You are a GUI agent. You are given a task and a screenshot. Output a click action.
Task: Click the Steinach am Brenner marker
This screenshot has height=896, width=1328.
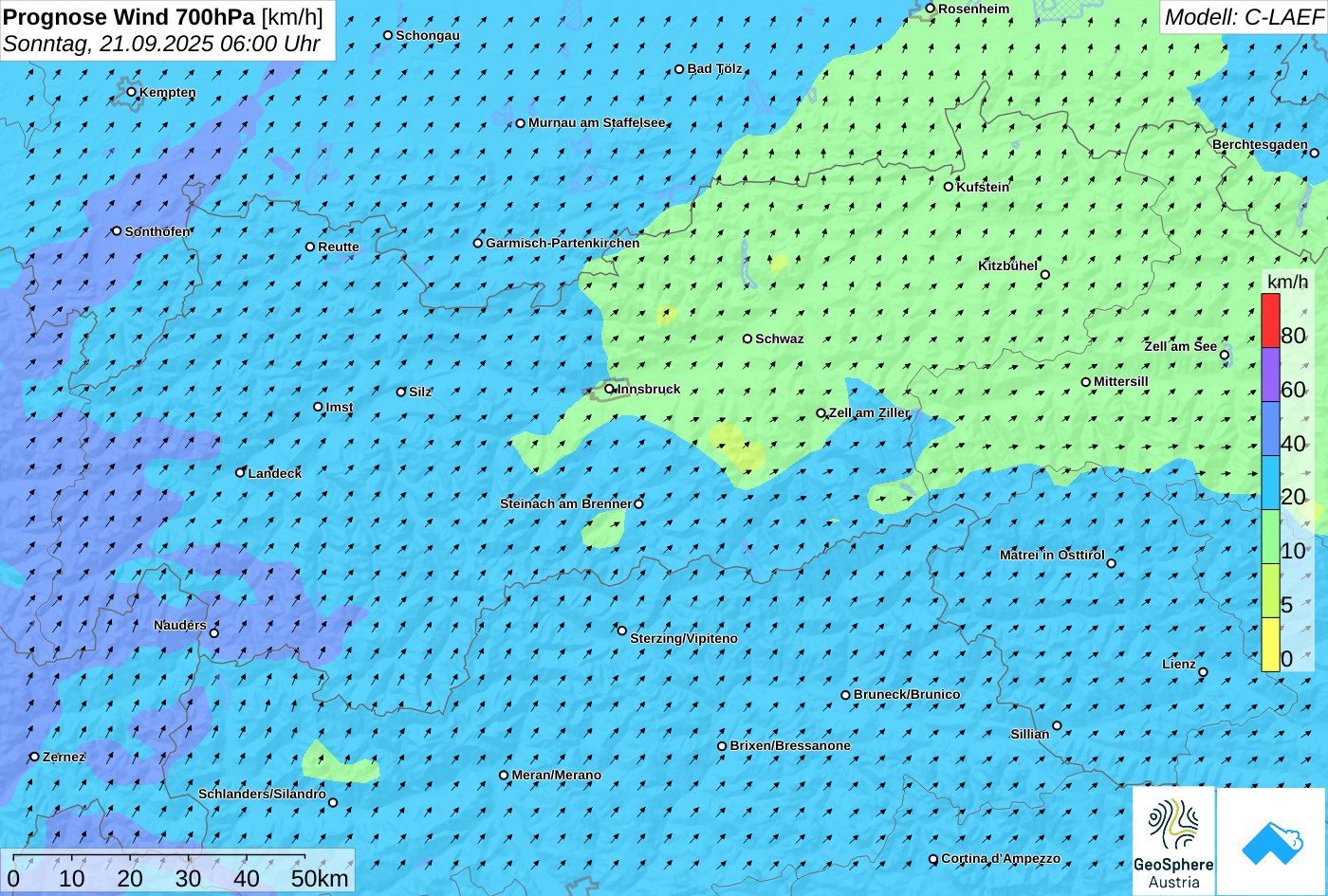pyautogui.click(x=638, y=503)
